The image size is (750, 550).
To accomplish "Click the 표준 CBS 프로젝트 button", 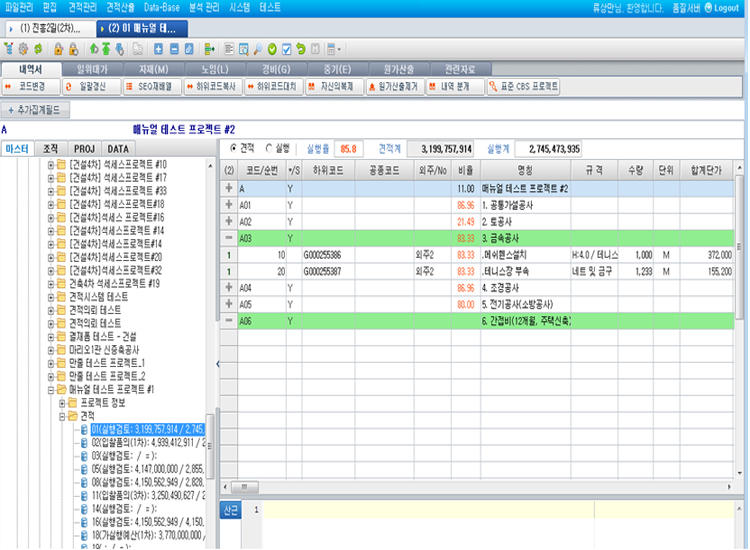I will [522, 87].
